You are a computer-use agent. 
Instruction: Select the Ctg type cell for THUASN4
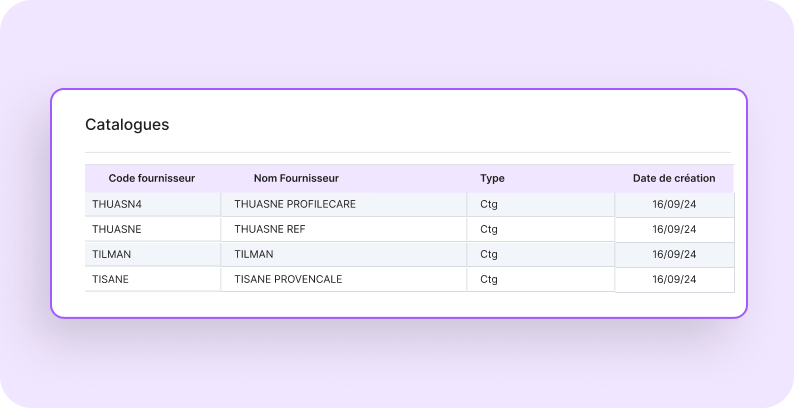[x=489, y=204]
